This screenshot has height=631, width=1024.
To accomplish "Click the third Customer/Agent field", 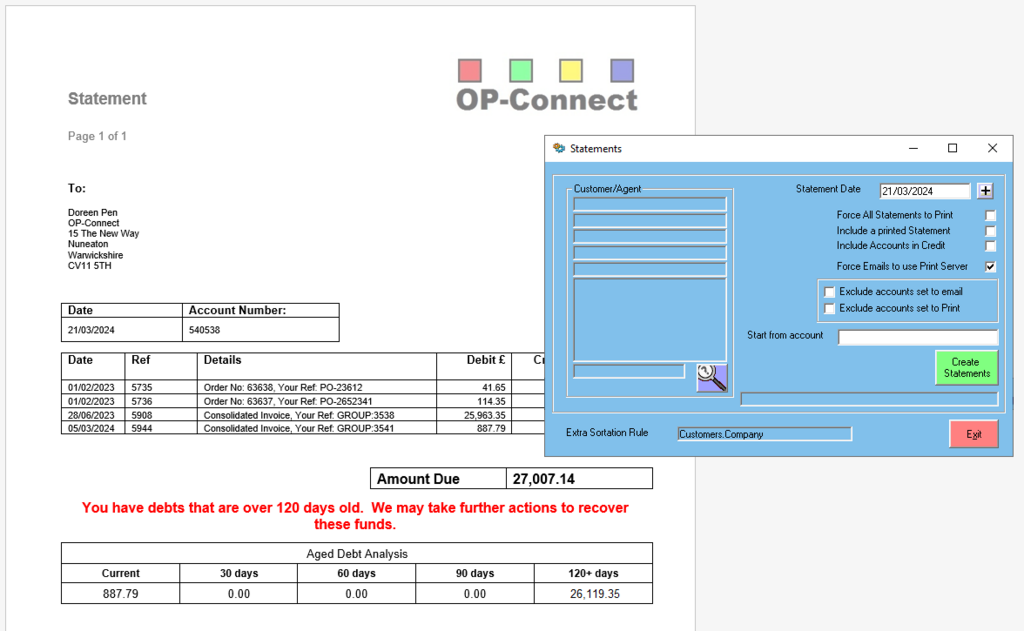I will (650, 236).
